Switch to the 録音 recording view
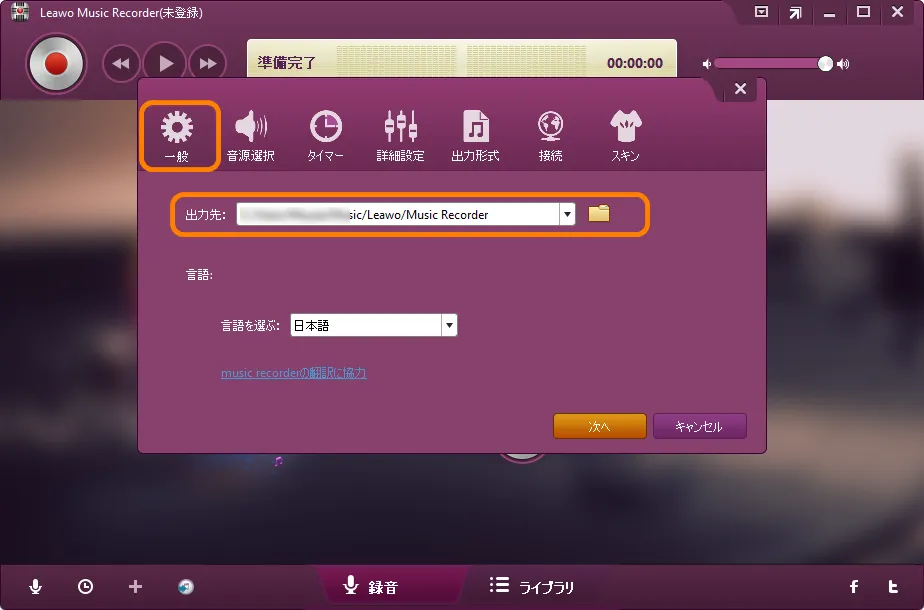Screen dimensions: 924x610 [371, 586]
